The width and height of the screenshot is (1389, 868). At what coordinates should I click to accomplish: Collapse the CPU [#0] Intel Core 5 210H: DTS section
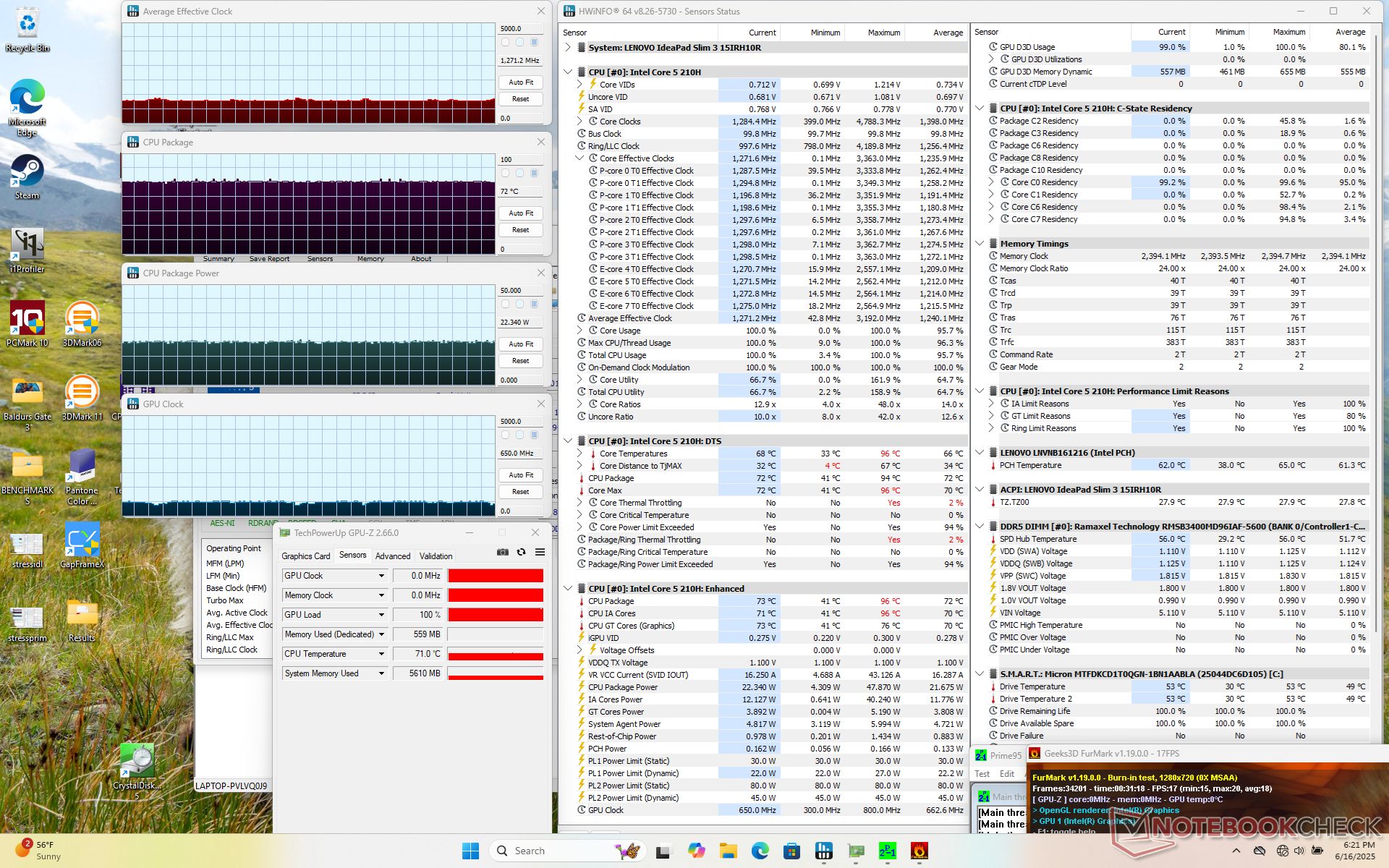(569, 441)
